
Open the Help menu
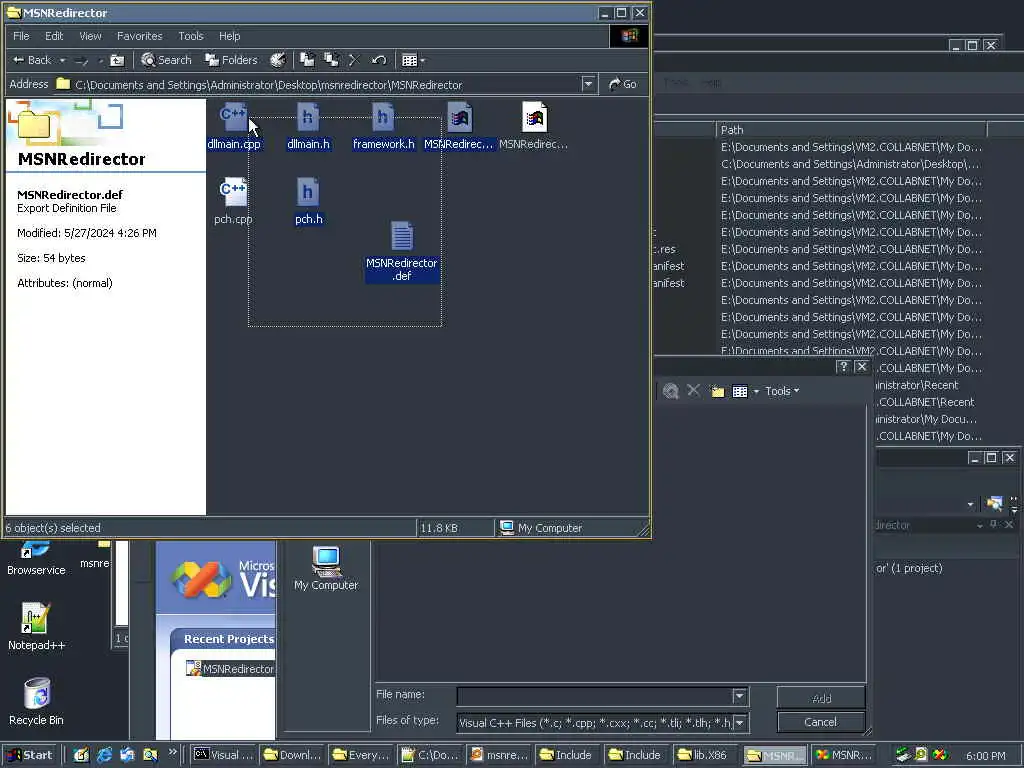pyautogui.click(x=229, y=36)
